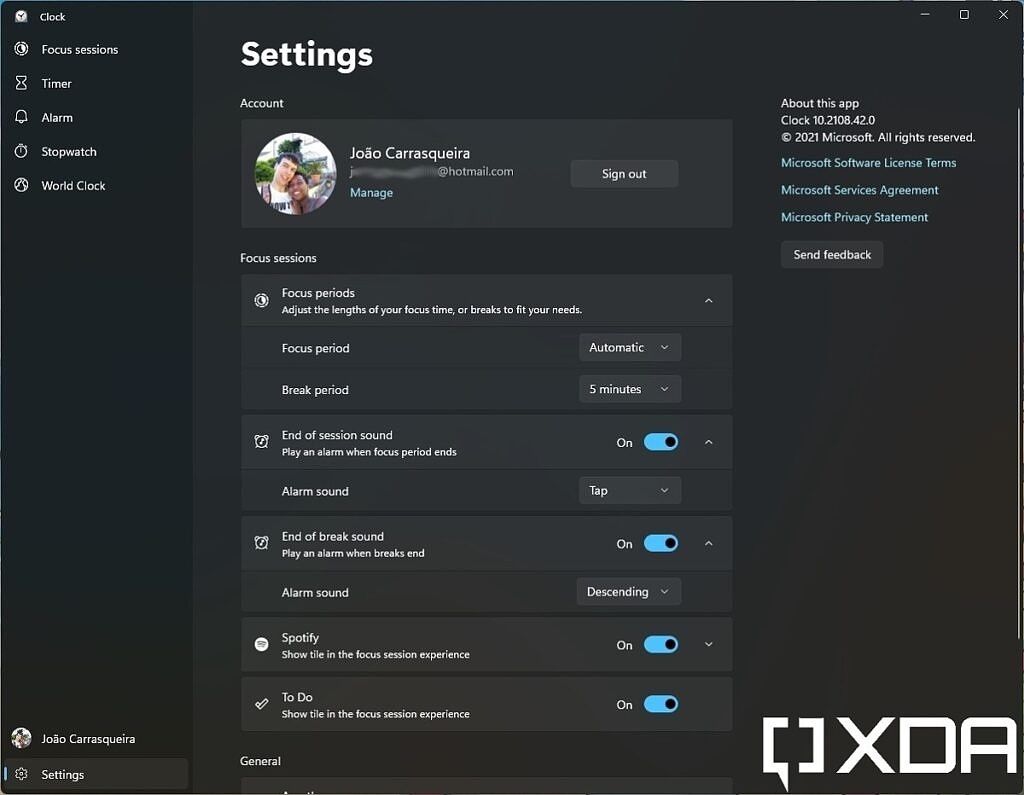
Task: Click the End of break sound alarm icon
Action: (x=261, y=543)
